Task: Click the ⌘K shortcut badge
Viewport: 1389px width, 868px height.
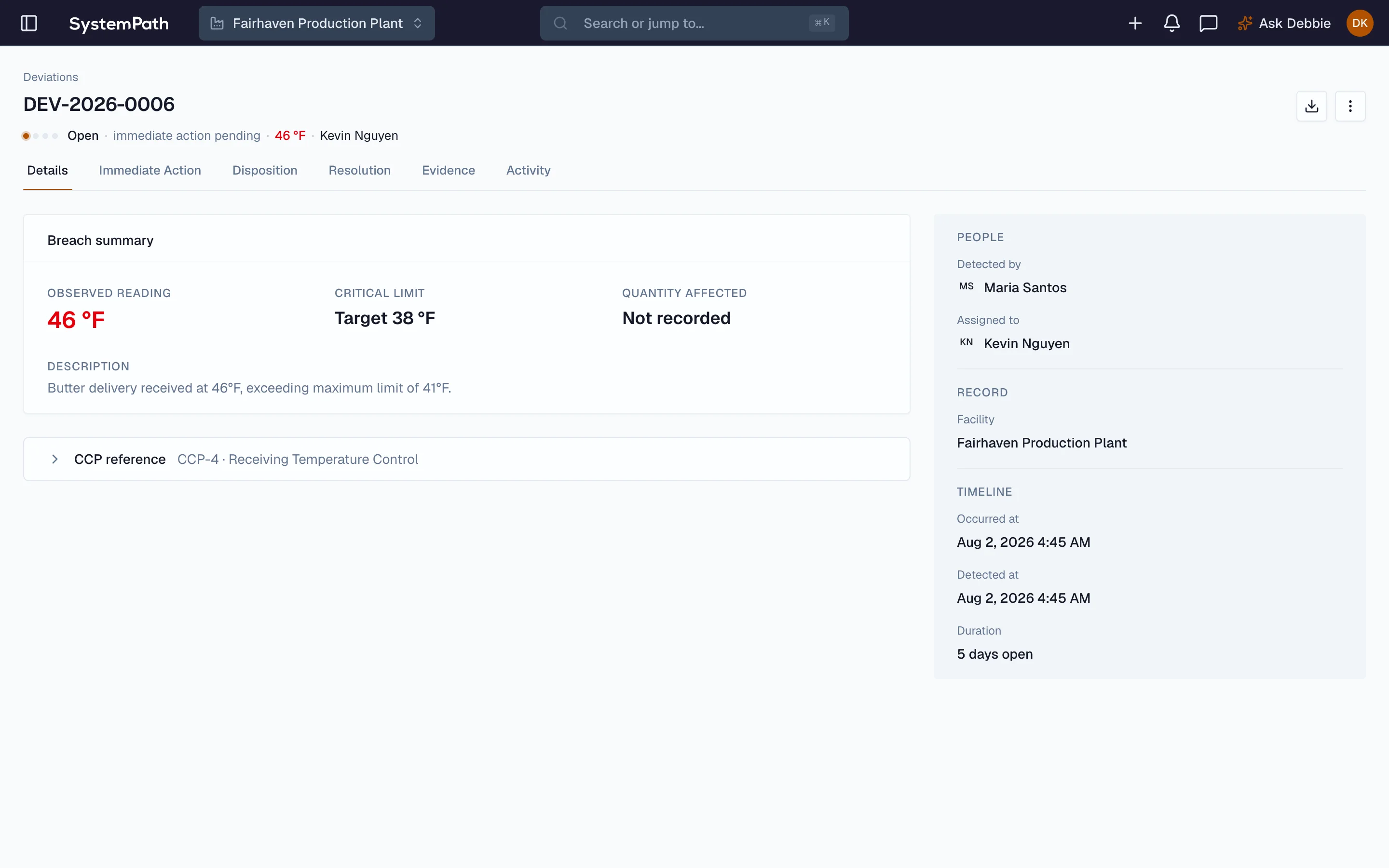Action: click(821, 23)
